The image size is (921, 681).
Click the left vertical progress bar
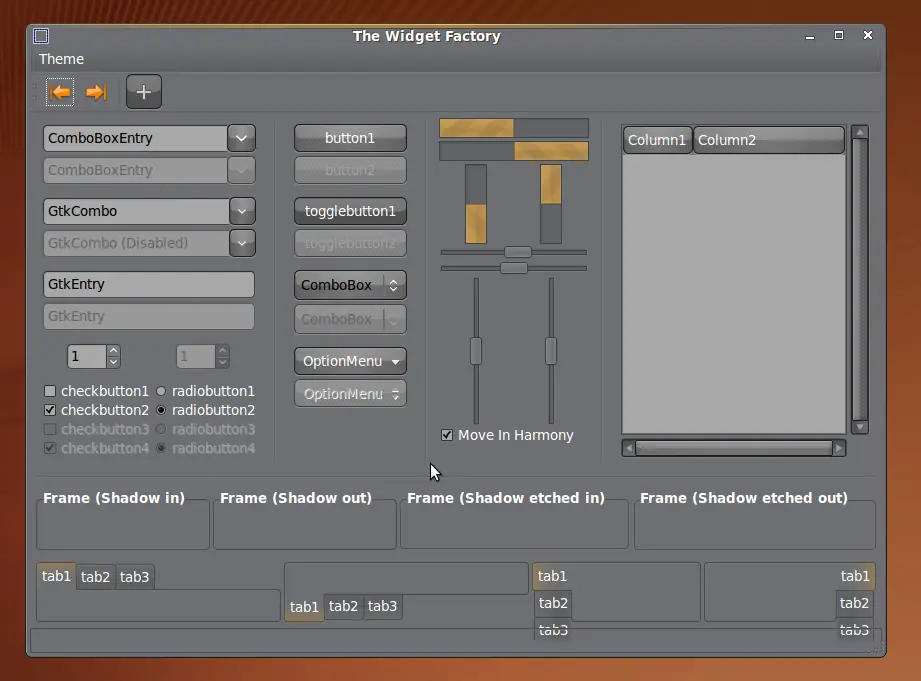click(x=476, y=204)
